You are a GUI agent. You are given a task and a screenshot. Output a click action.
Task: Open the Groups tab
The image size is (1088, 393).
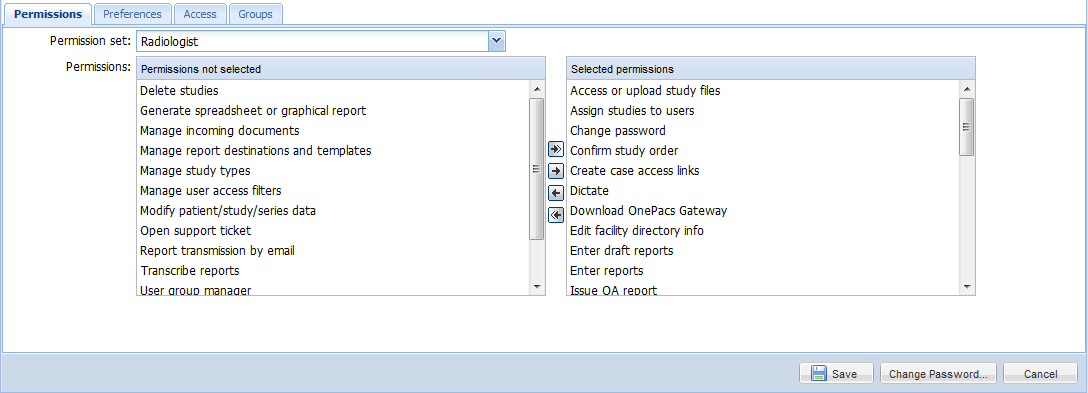pyautogui.click(x=255, y=14)
